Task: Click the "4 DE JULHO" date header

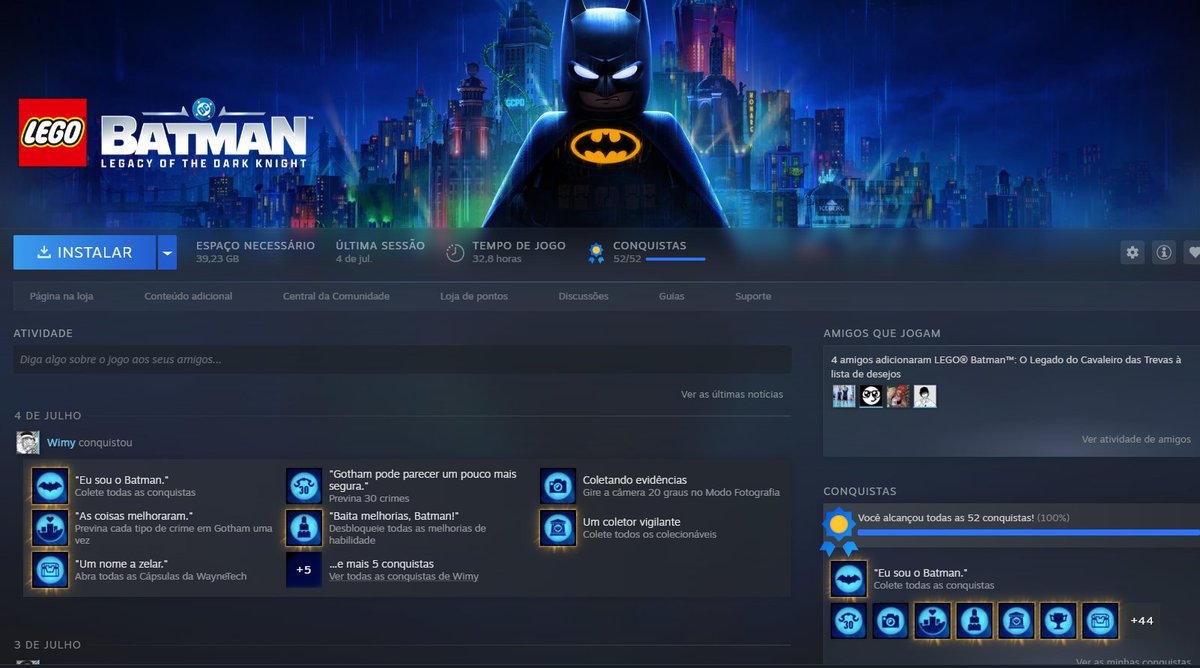Action: 48,415
